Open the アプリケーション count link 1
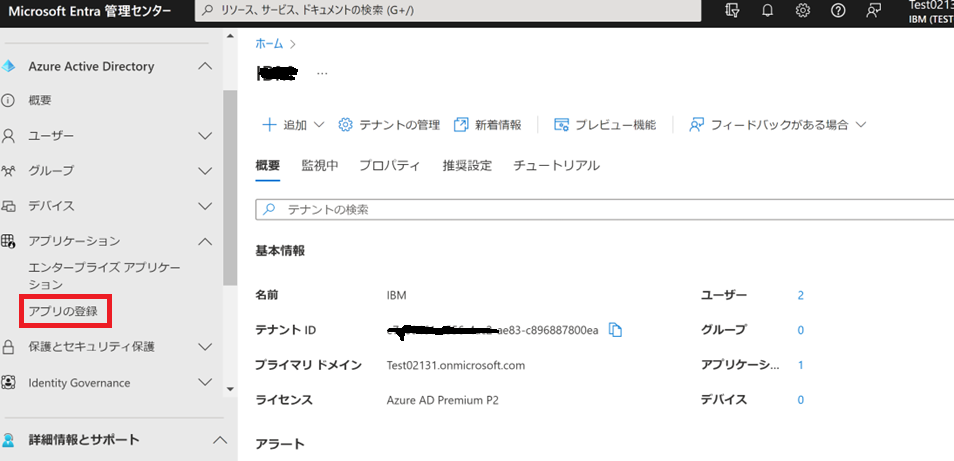 (801, 366)
